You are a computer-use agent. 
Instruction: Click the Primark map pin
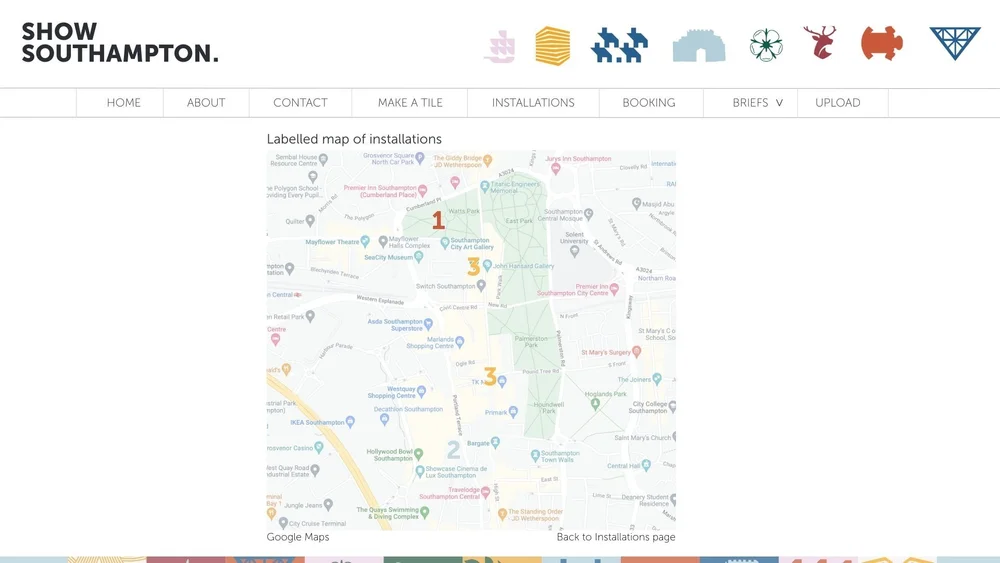coord(513,412)
